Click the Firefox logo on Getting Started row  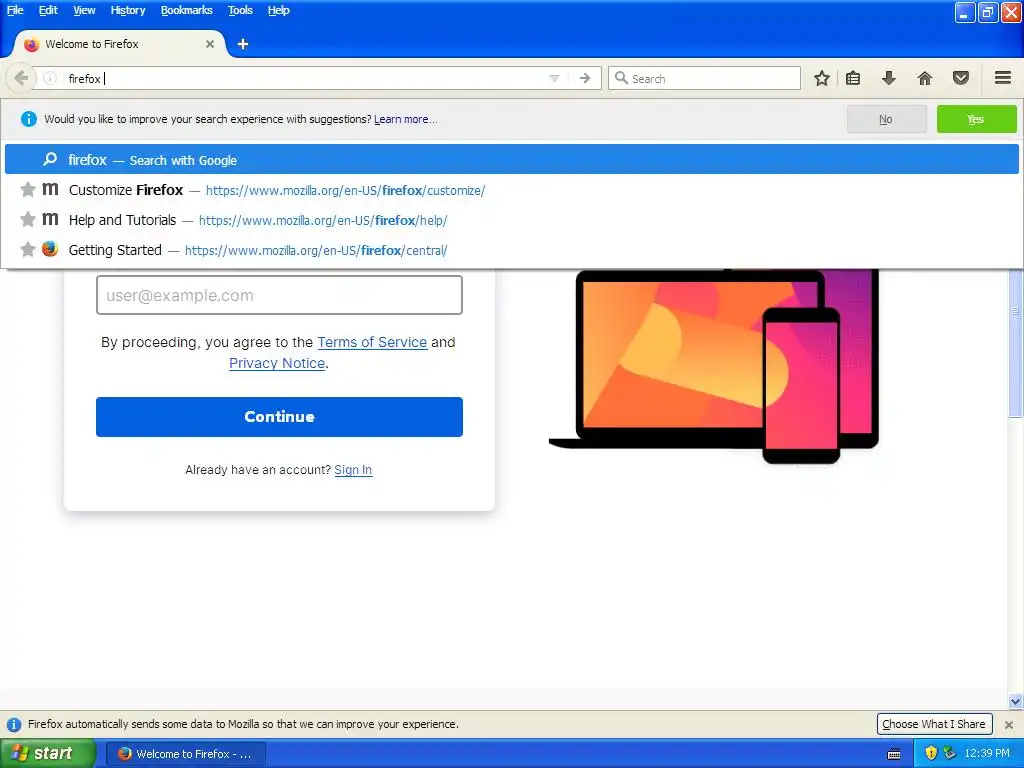[x=50, y=249]
